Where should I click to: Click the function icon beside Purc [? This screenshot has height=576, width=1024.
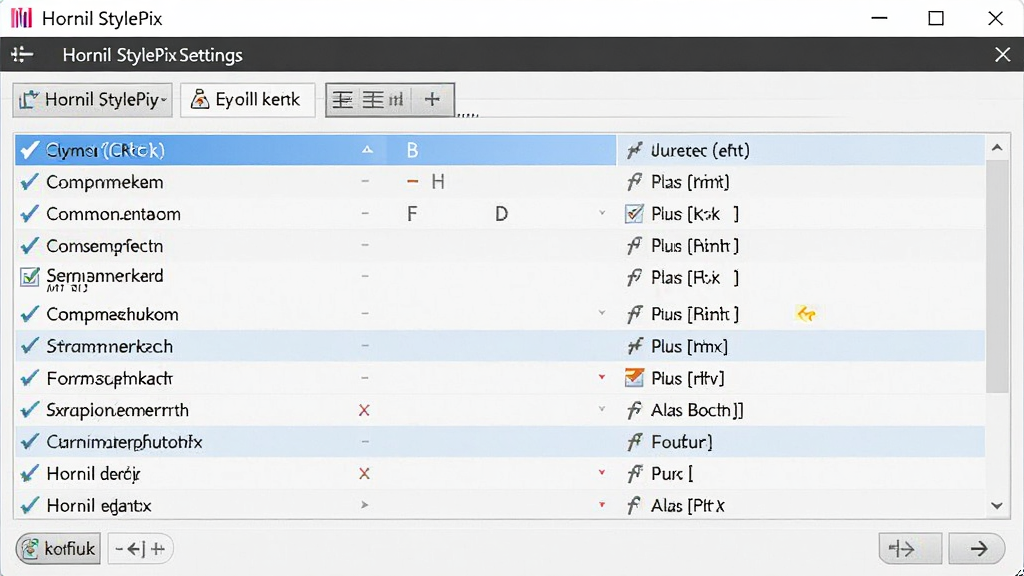(x=633, y=473)
